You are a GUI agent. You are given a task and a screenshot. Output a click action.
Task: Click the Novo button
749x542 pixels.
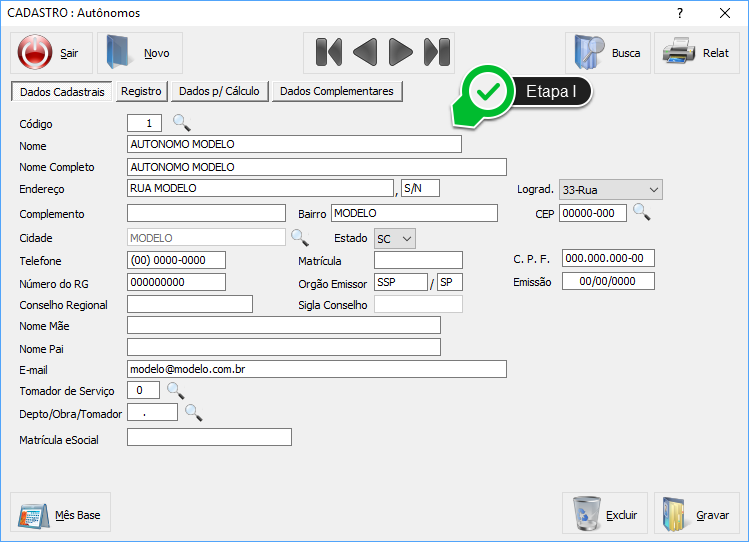(x=140, y=53)
